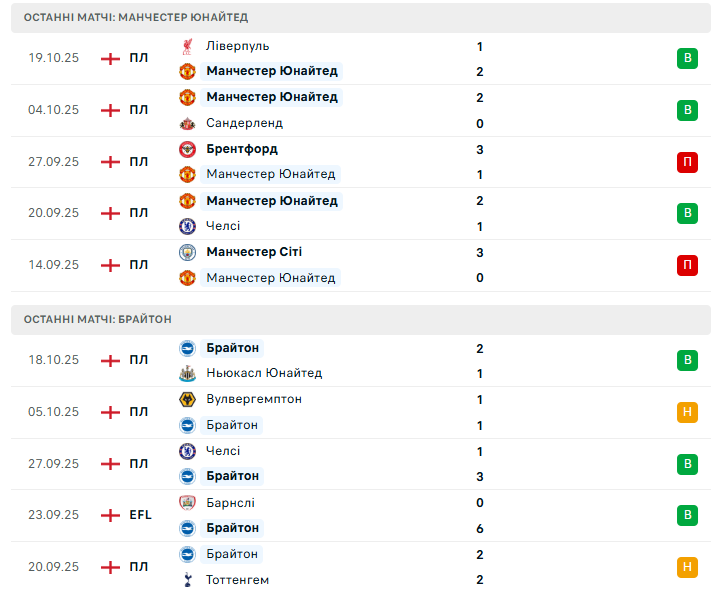
Task: Click the Sunderland club crest icon
Action: click(187, 123)
